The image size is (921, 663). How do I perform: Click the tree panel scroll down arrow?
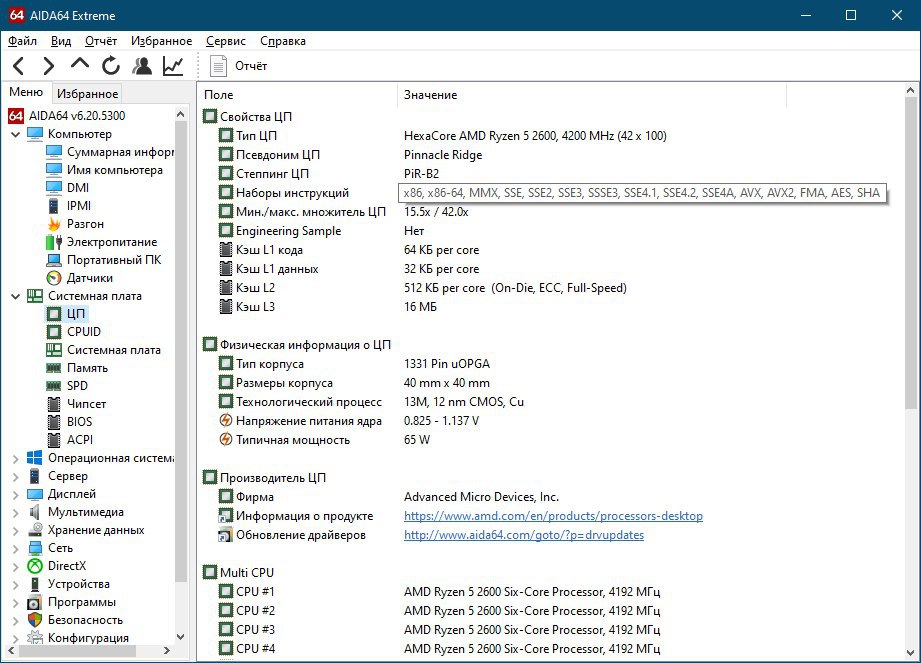[x=181, y=637]
